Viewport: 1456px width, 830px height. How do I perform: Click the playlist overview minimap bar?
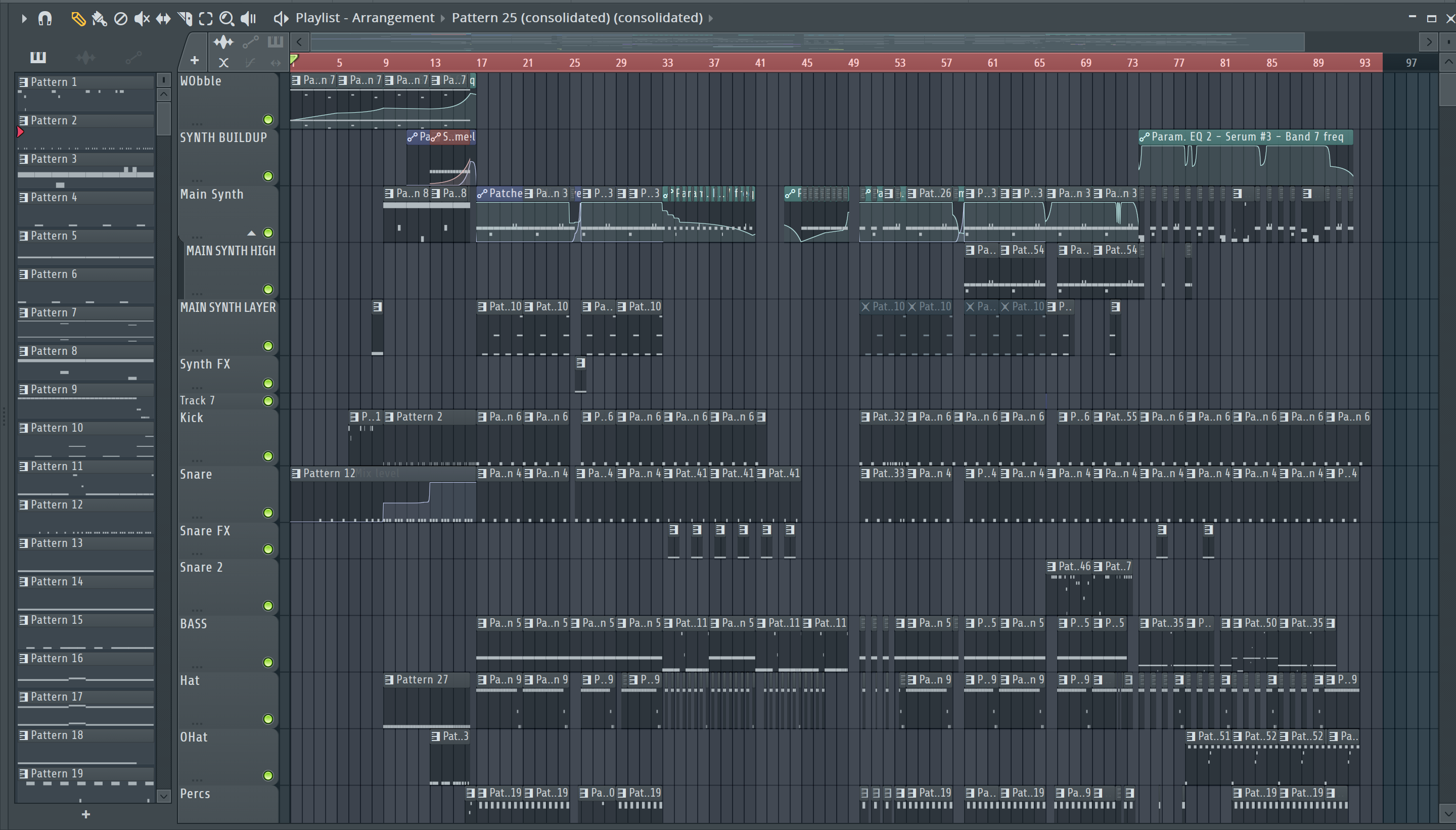pos(807,41)
